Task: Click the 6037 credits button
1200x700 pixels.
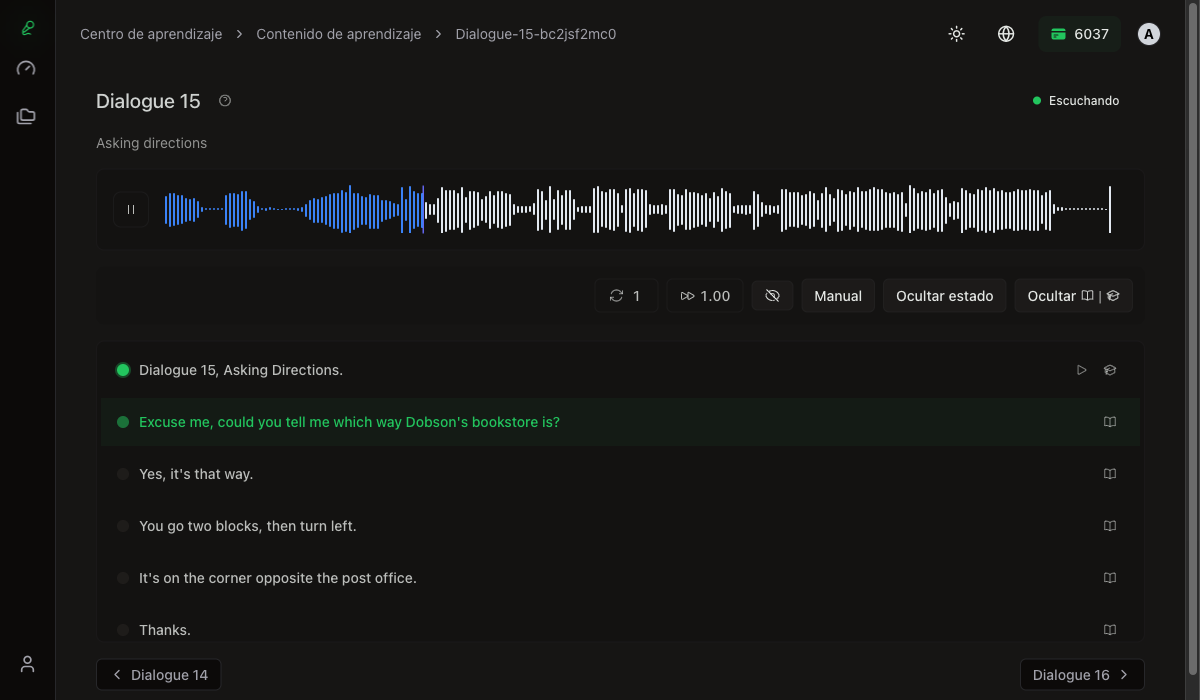Action: (x=1079, y=34)
